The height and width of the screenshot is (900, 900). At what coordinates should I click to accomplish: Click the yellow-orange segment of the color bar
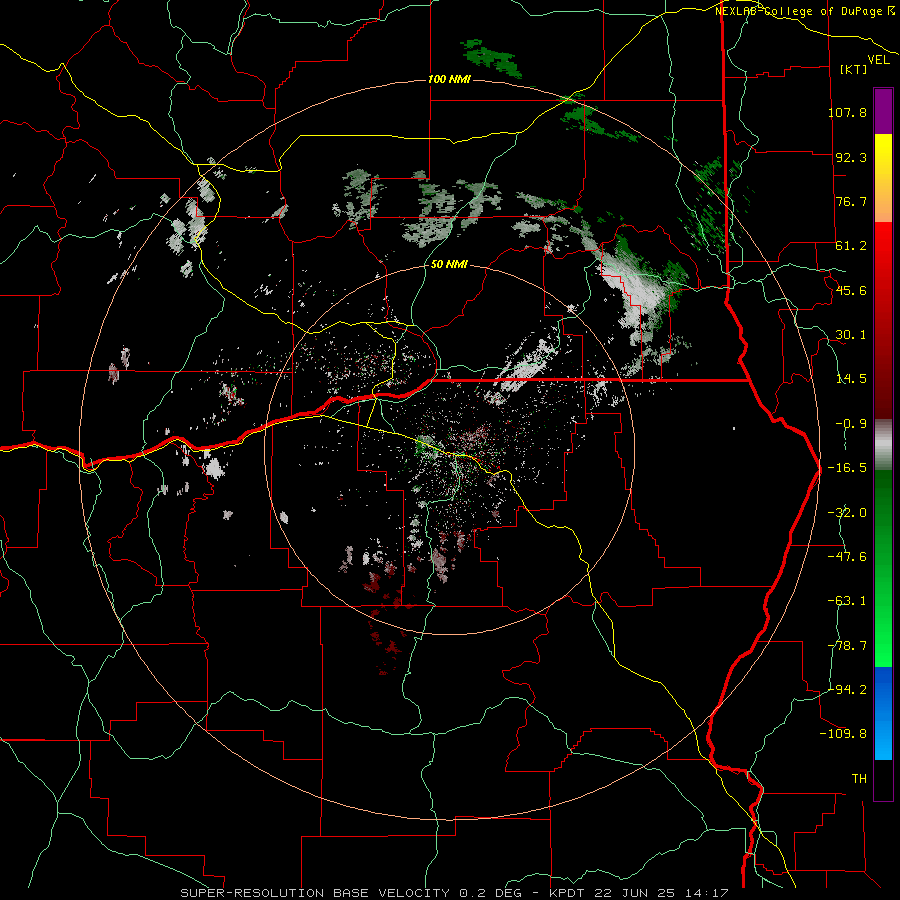coord(883,178)
